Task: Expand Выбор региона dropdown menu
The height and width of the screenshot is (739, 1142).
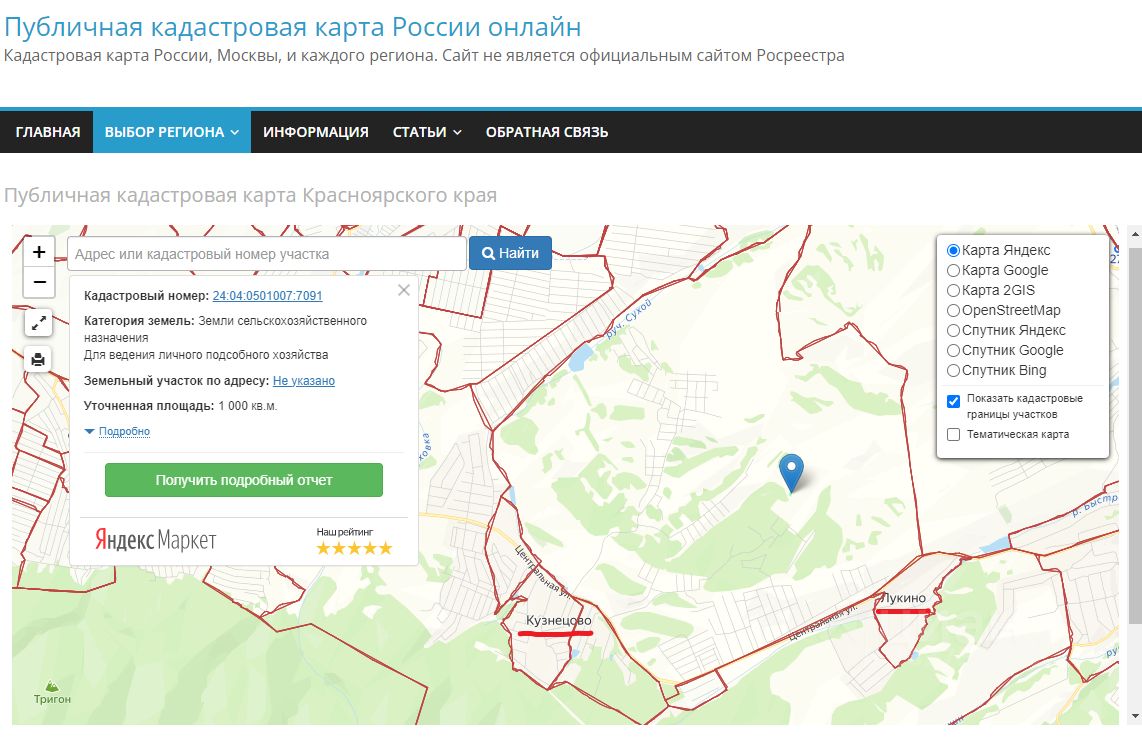Action: [172, 132]
